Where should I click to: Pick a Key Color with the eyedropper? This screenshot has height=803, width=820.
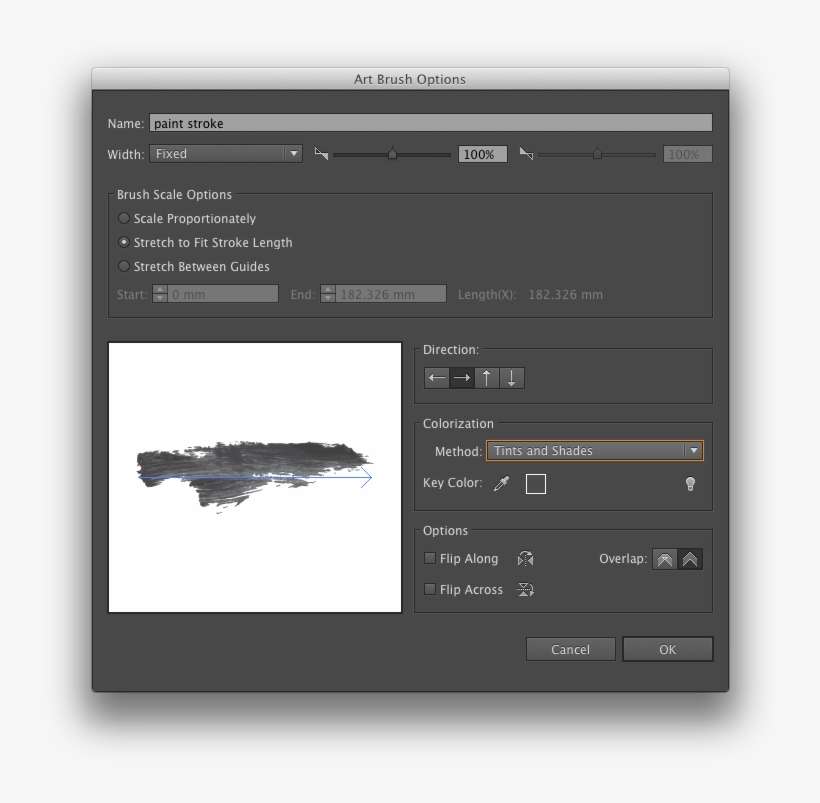[501, 483]
